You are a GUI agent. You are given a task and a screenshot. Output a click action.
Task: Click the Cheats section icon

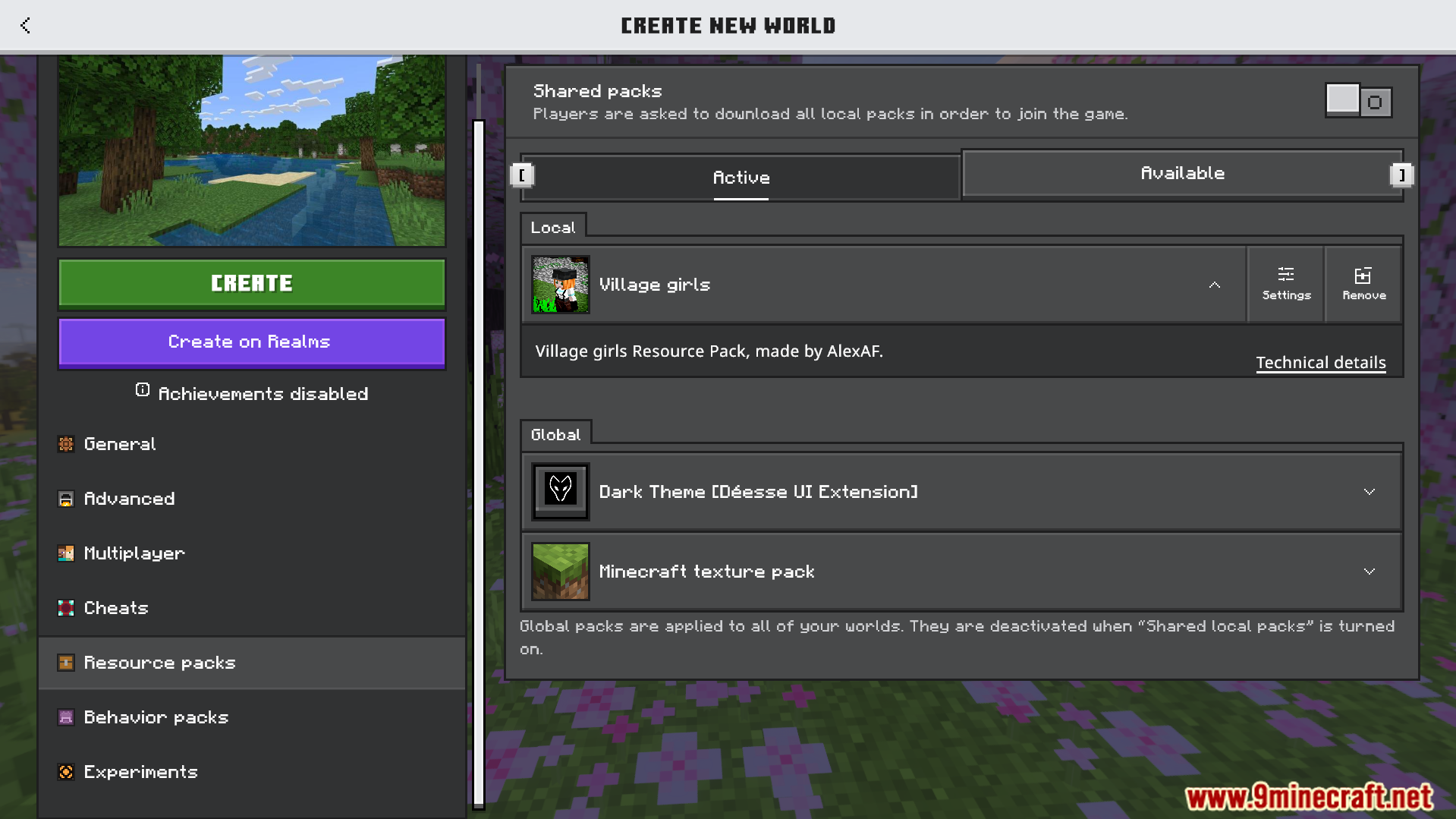pyautogui.click(x=66, y=608)
